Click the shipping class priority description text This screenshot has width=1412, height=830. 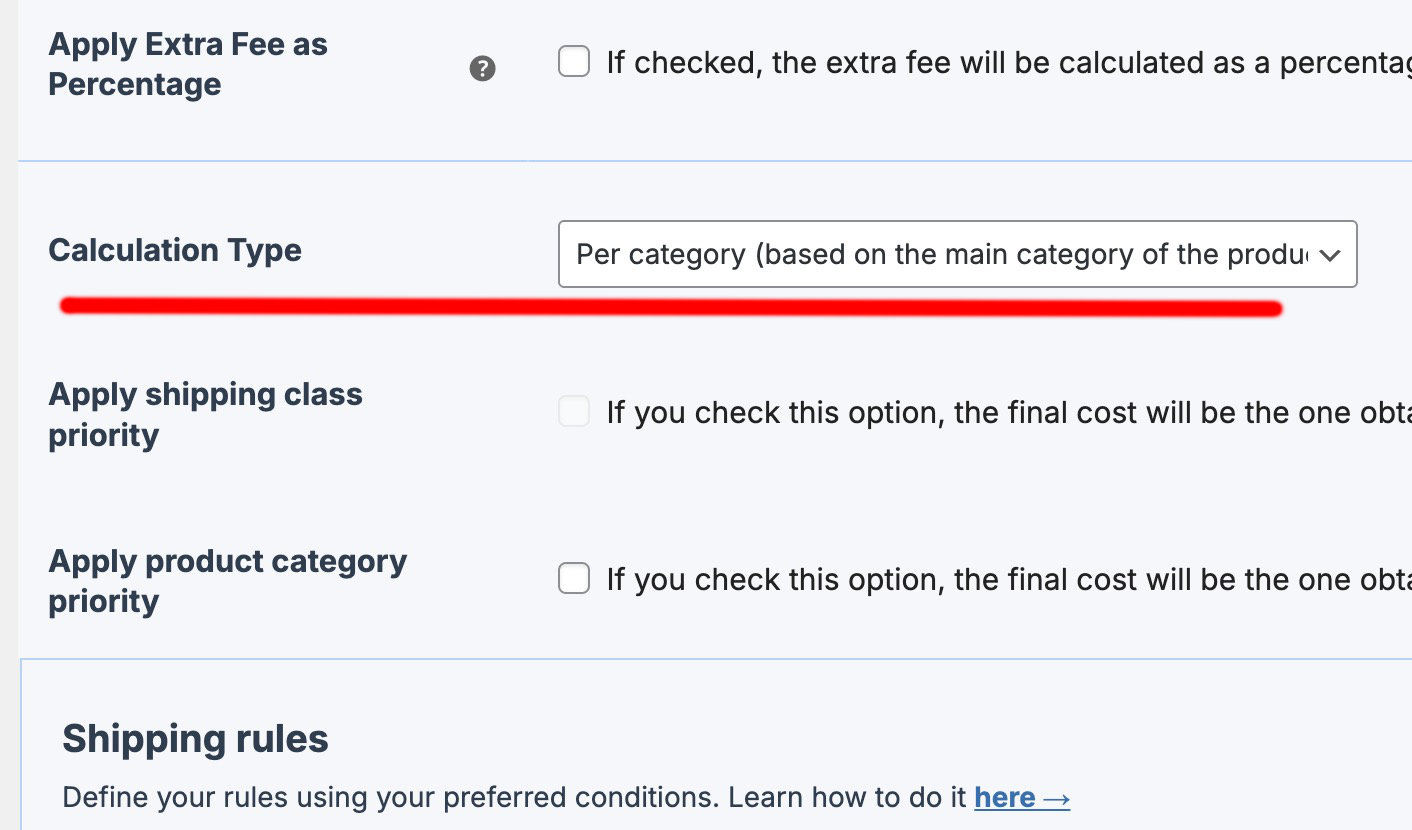coord(1000,412)
